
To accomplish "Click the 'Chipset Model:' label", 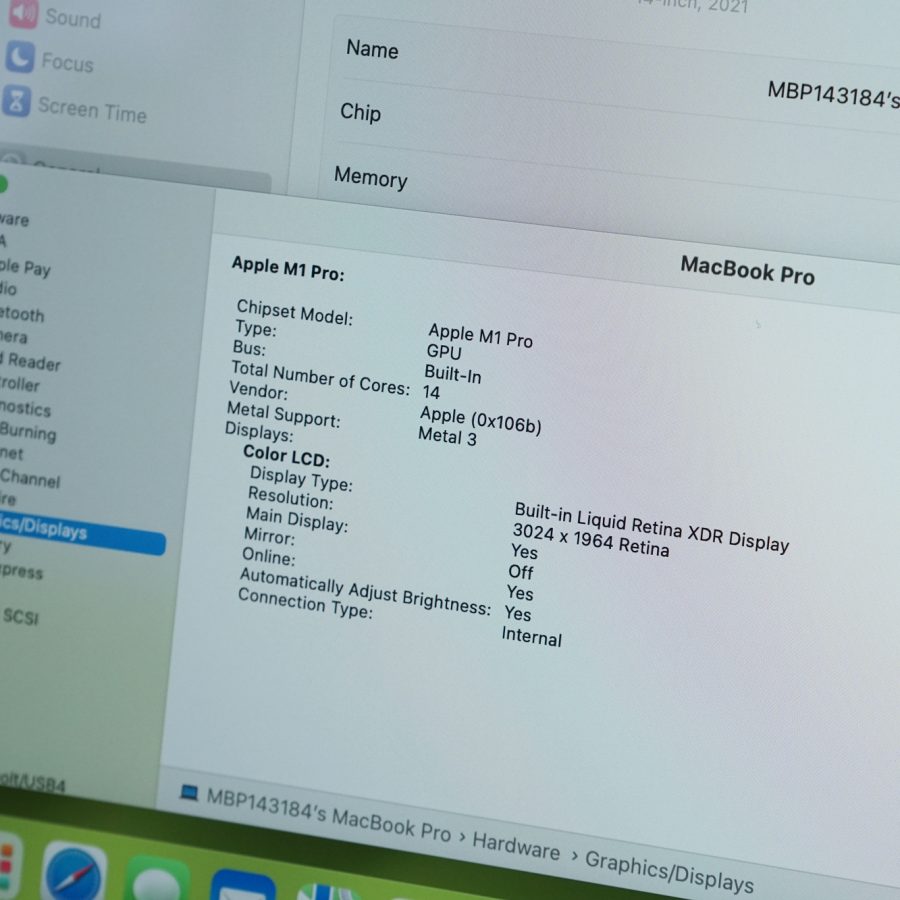I will [294, 312].
